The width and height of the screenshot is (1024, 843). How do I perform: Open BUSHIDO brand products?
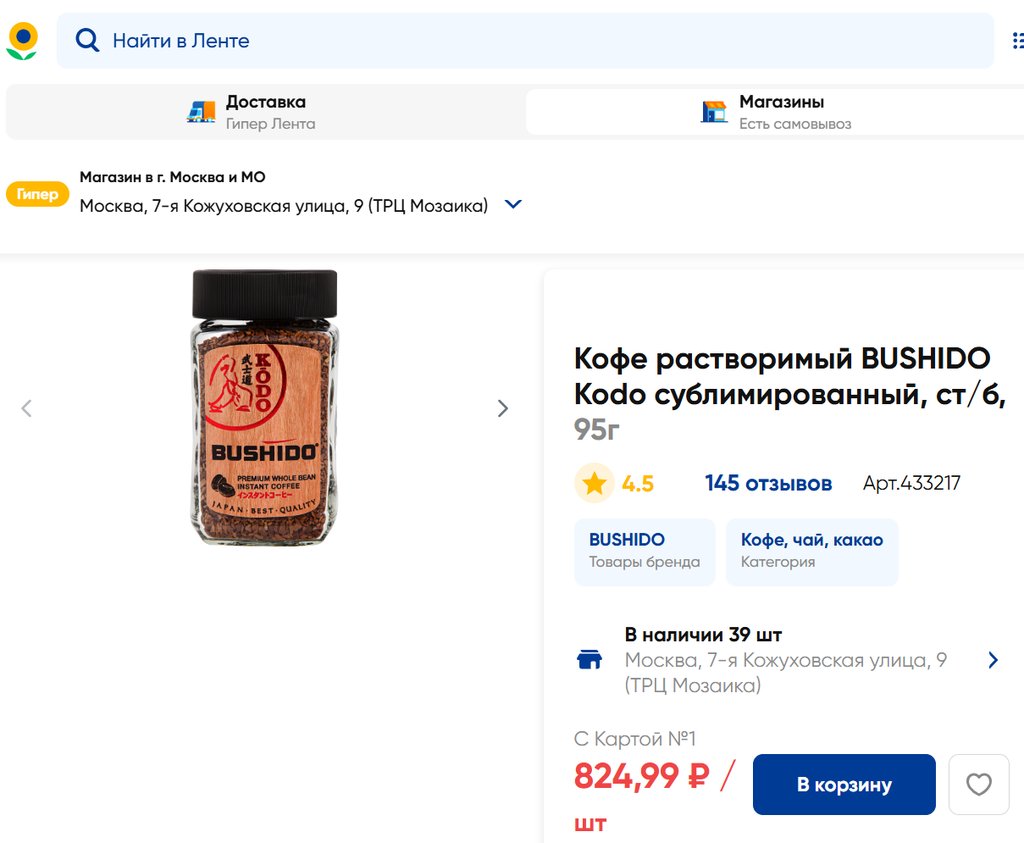[644, 551]
